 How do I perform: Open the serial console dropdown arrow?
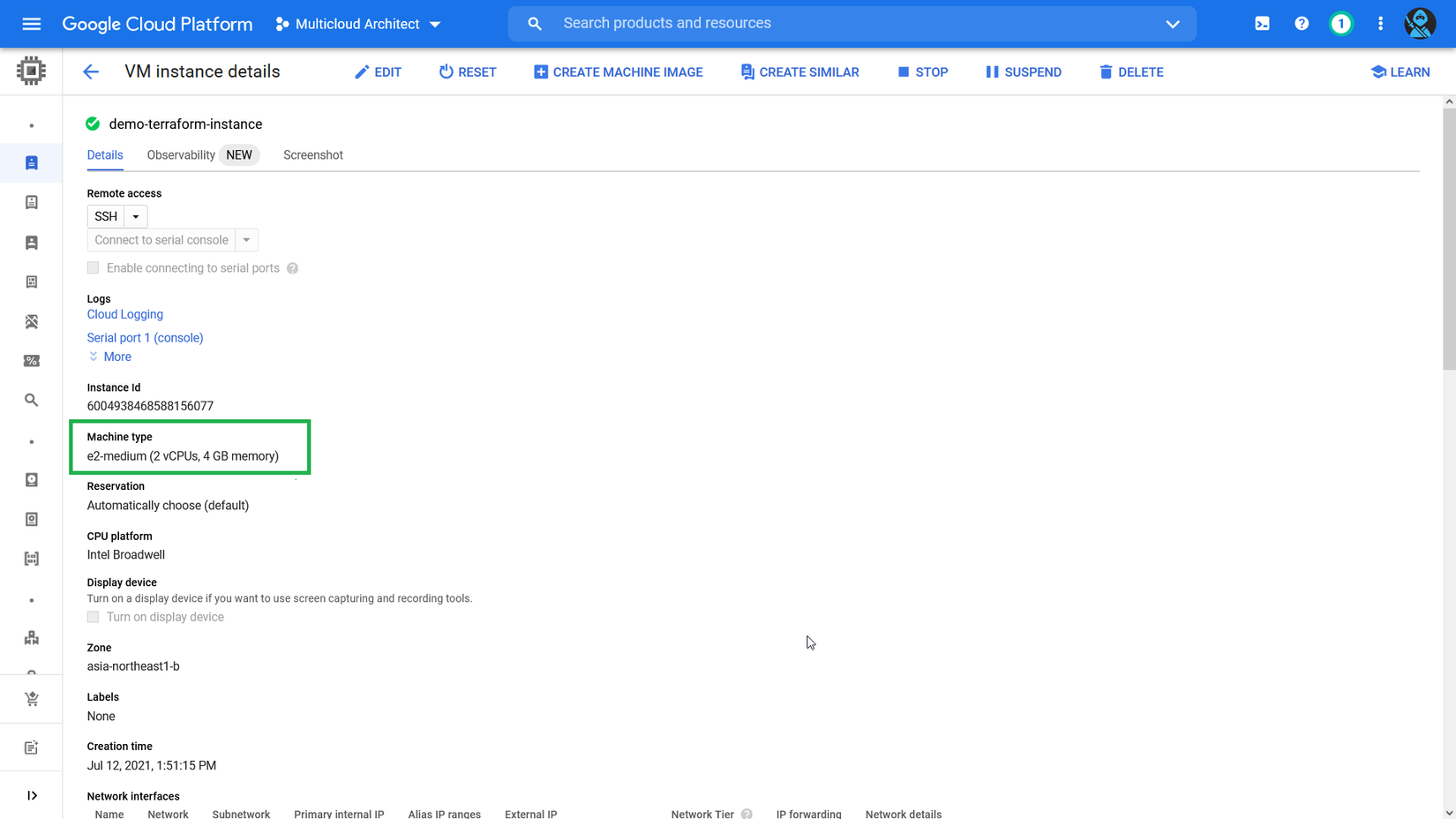[x=247, y=240]
